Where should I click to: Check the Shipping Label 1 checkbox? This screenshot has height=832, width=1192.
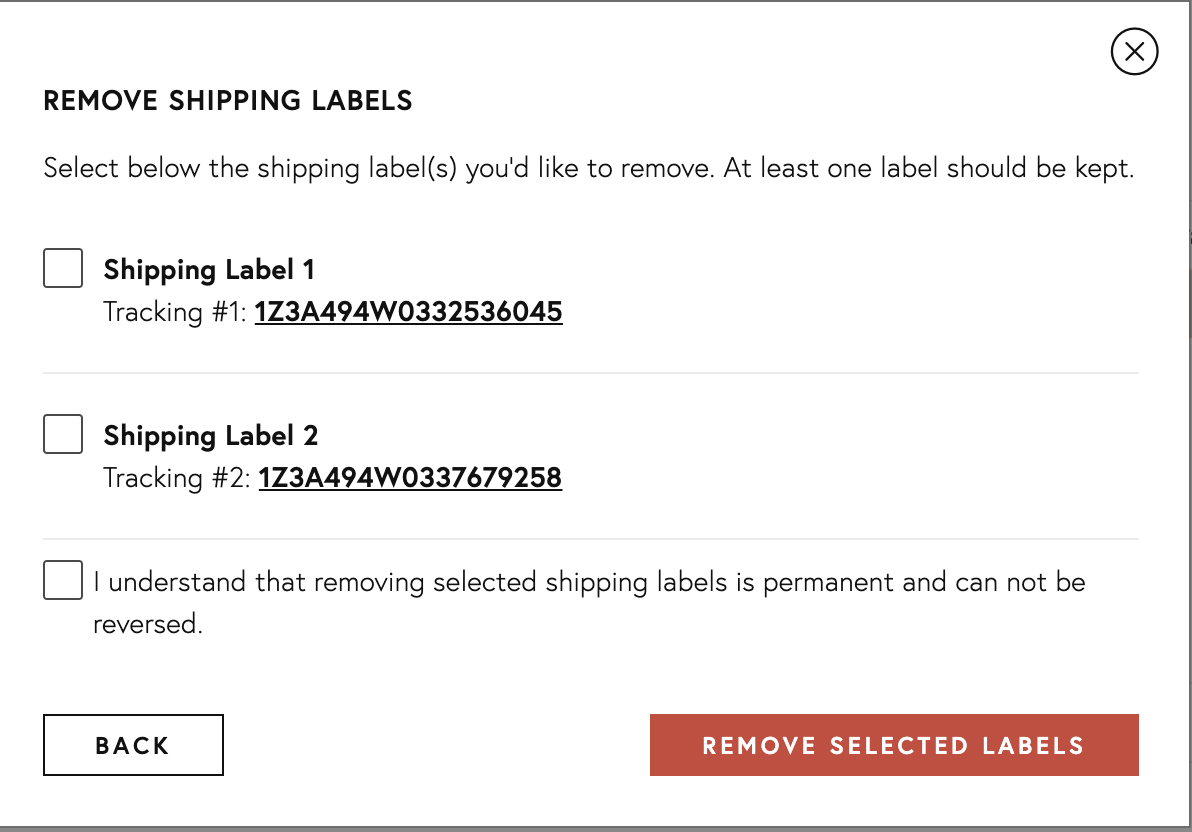[63, 268]
